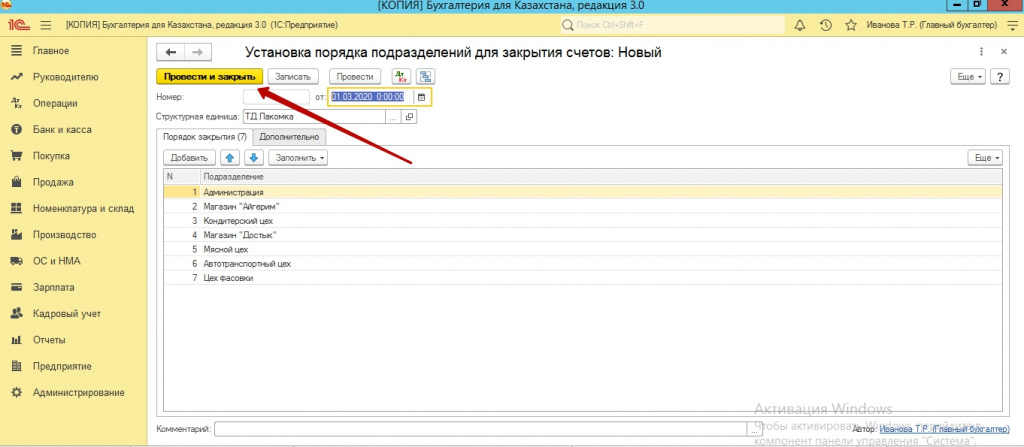Close the form with the X
1024x447 pixels.
pyautogui.click(x=1004, y=52)
